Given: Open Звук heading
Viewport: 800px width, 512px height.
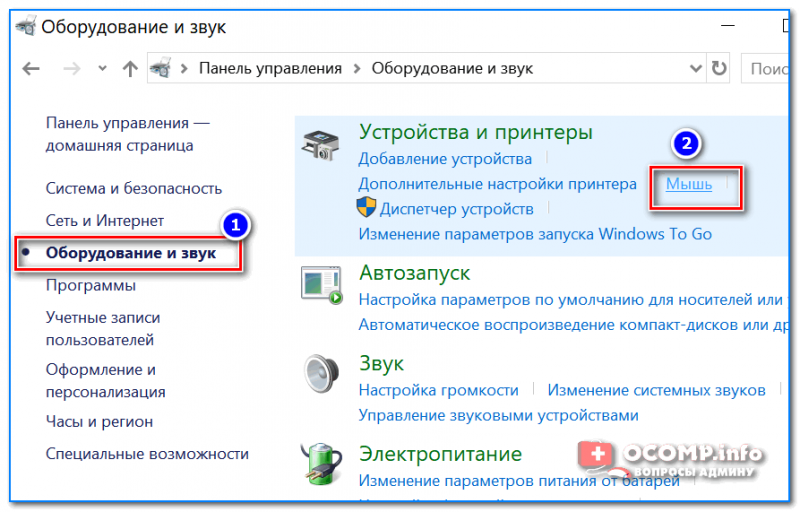Looking at the screenshot, I should tap(381, 364).
